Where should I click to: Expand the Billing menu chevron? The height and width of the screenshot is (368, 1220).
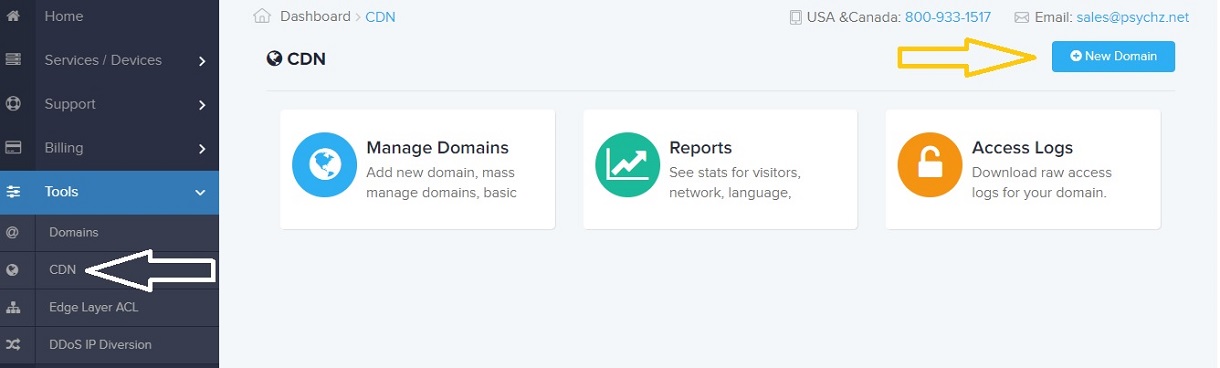click(202, 149)
